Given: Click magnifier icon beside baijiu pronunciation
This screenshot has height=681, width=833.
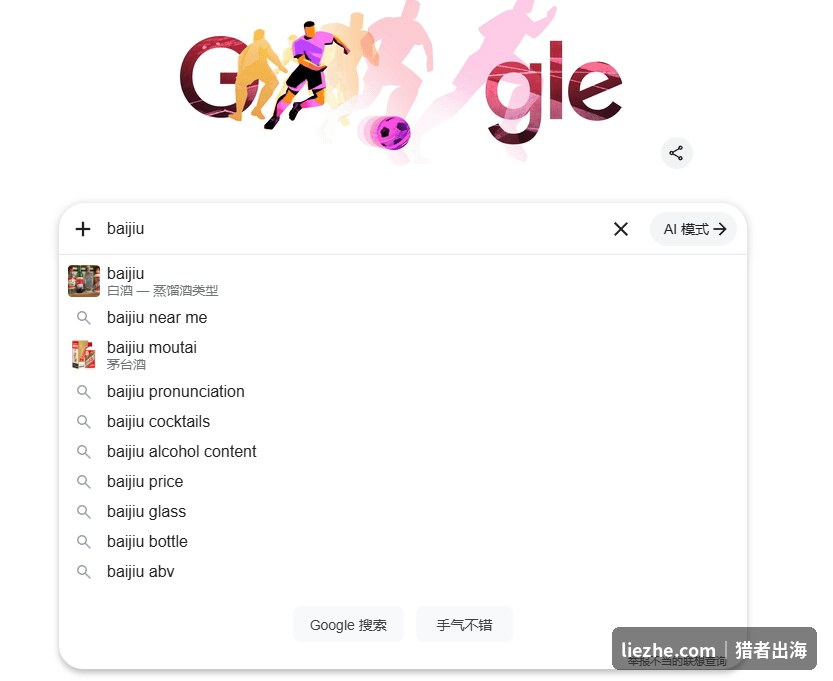Looking at the screenshot, I should coord(83,392).
